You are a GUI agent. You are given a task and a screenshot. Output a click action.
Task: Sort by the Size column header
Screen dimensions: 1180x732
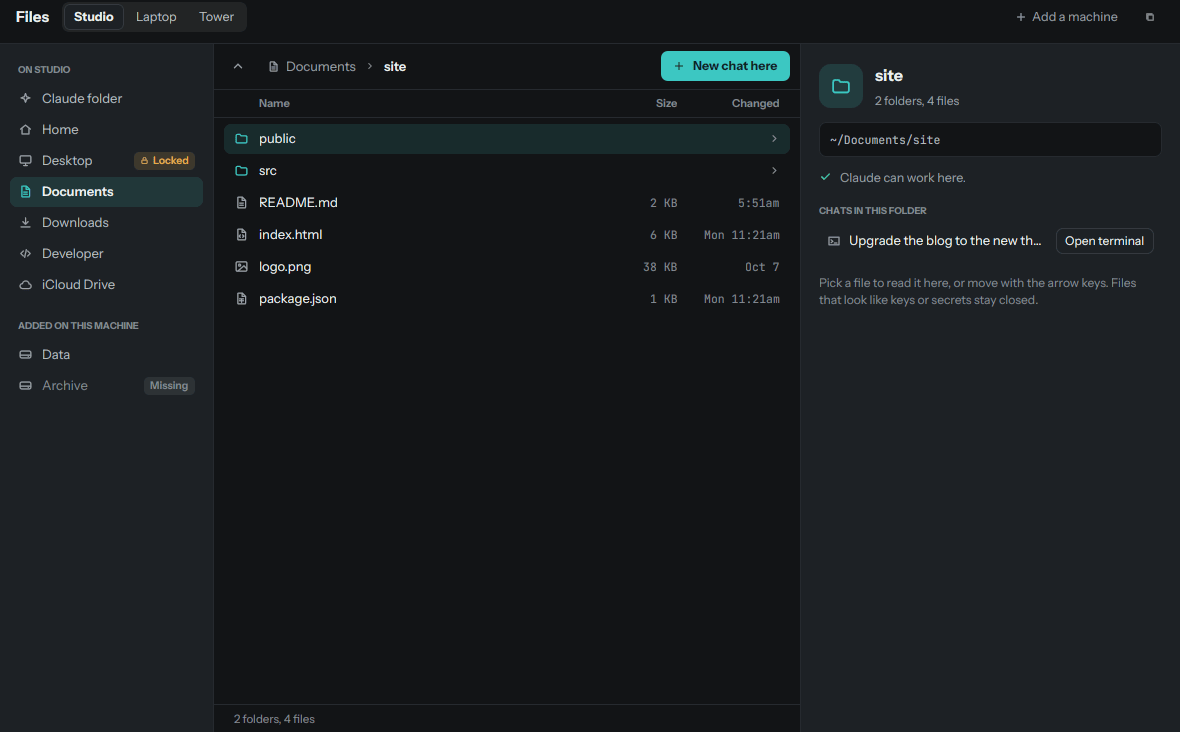point(666,103)
